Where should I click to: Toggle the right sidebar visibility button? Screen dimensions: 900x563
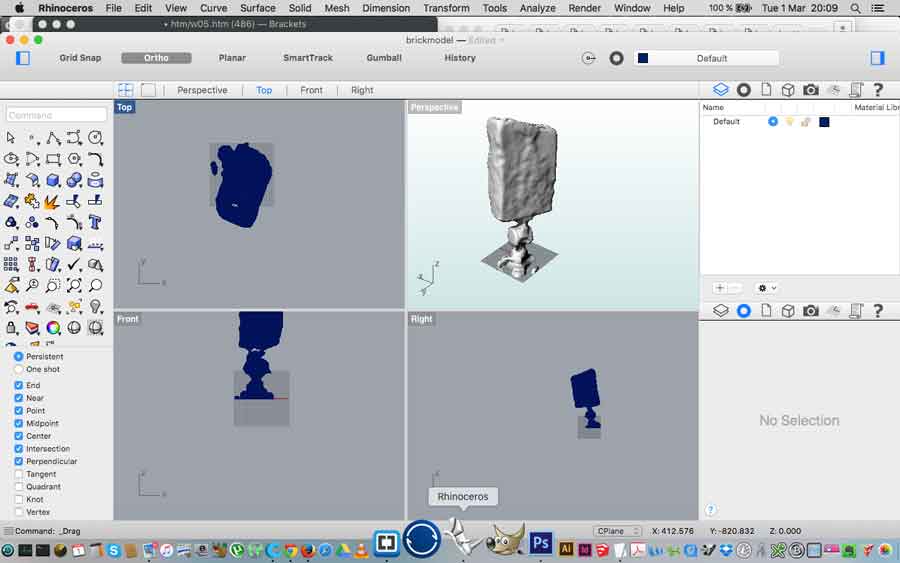pyautogui.click(x=877, y=58)
